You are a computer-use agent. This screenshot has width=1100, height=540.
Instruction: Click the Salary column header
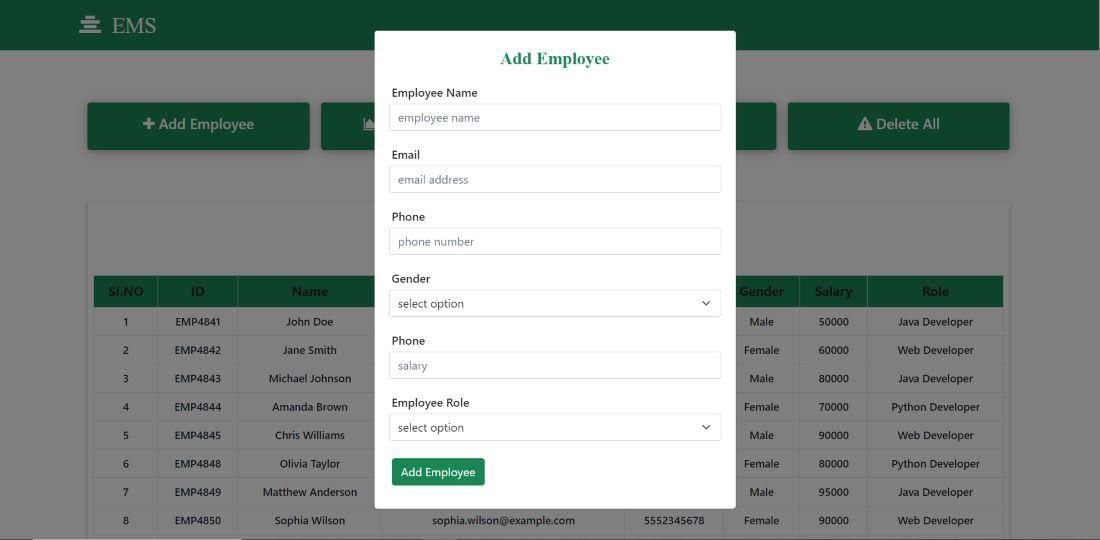(833, 291)
